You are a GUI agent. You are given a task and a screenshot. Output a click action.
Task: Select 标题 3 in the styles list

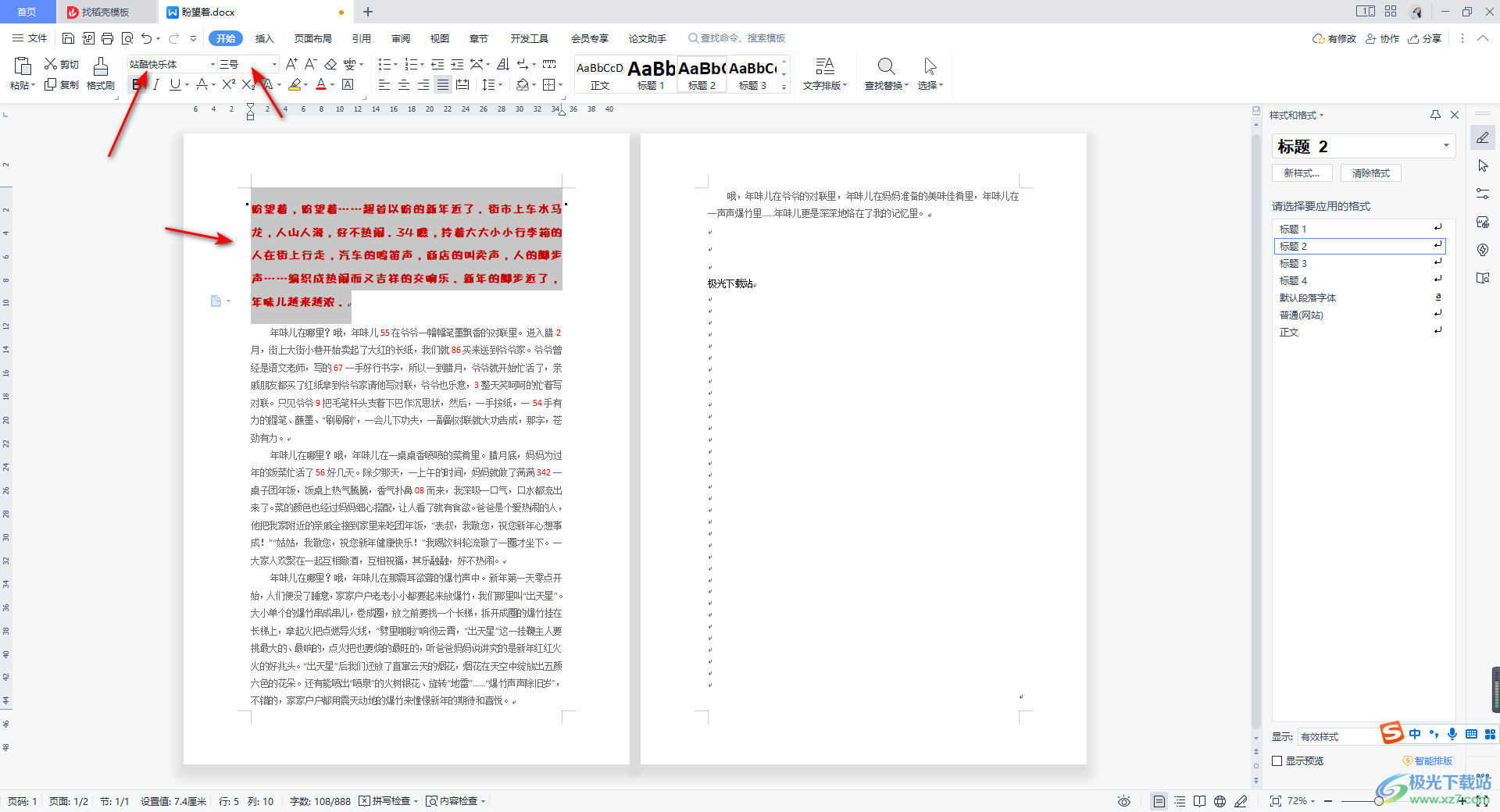[x=1293, y=263]
